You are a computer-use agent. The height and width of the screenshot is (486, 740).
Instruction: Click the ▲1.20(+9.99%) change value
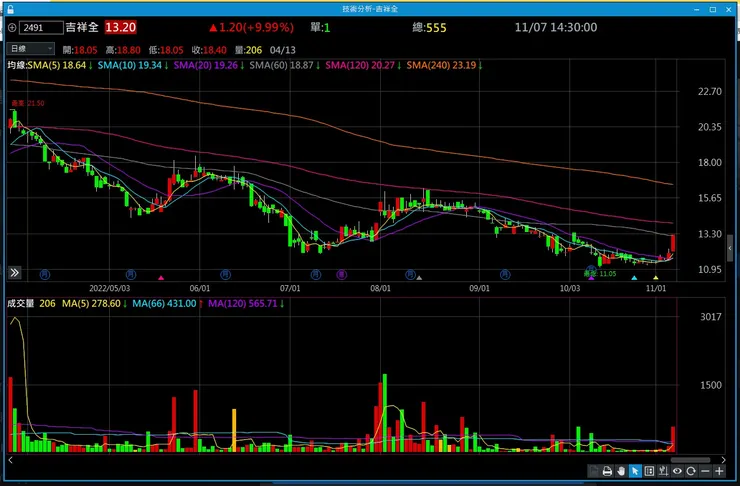tap(252, 27)
